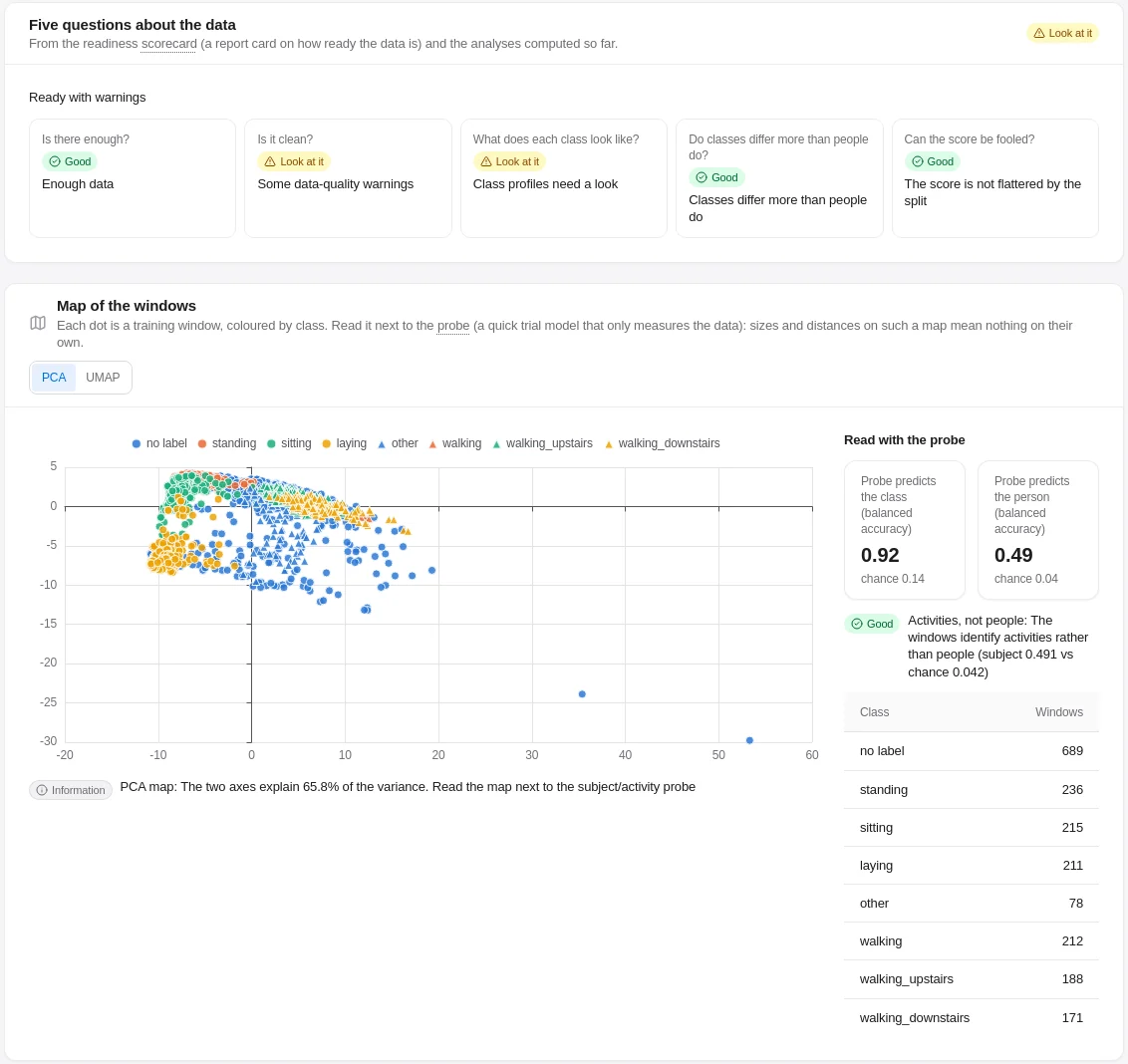This screenshot has height=1064, width=1128.
Task: Click the PCA map variance information text
Action: (408, 787)
